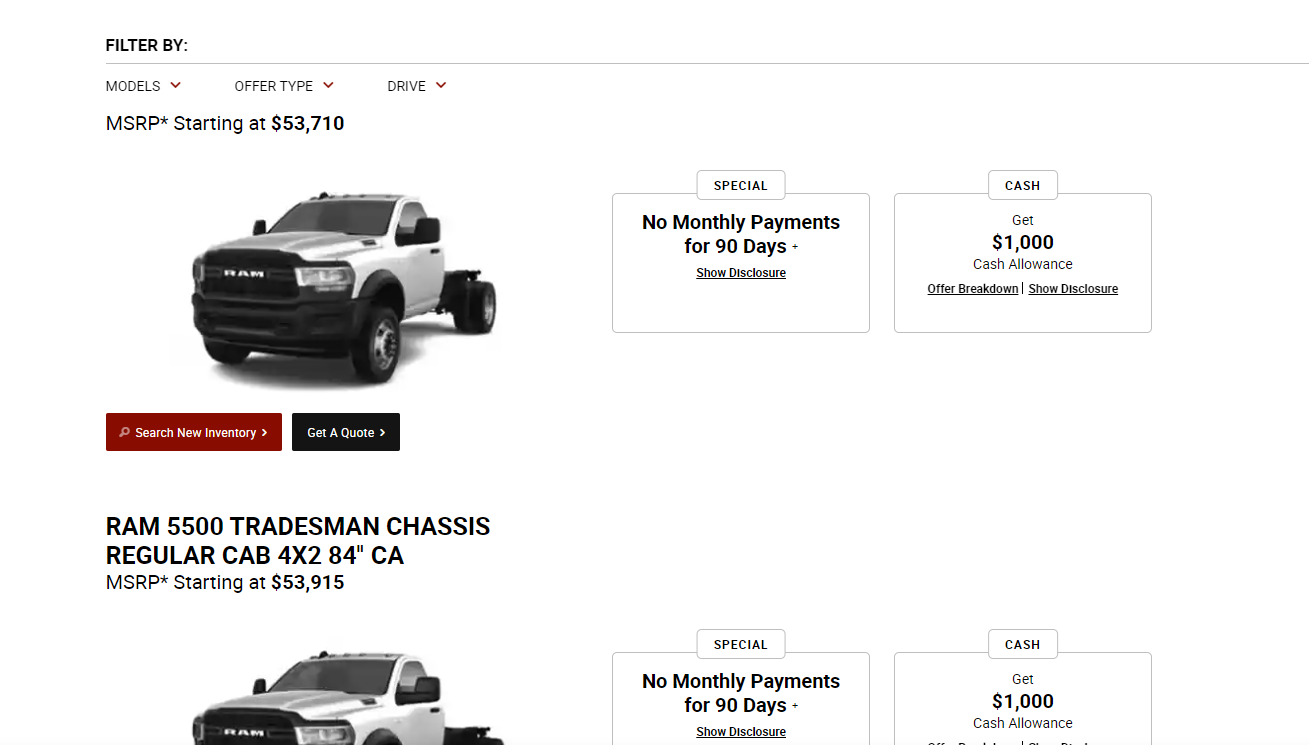Viewport: 1309px width, 745px height.
Task: Click the FILTER BY: label
Action: click(147, 46)
